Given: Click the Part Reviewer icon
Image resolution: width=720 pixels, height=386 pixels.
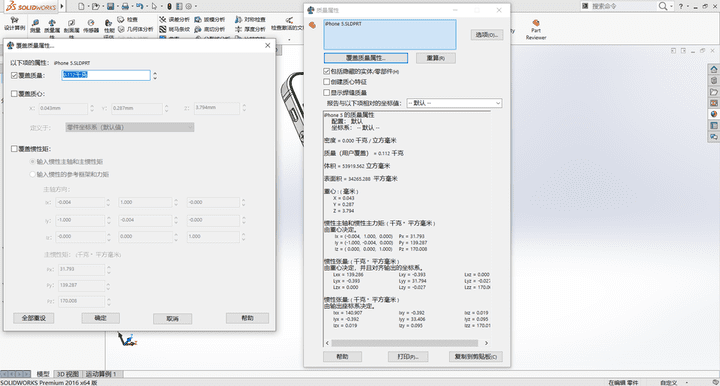Looking at the screenshot, I should (536, 29).
